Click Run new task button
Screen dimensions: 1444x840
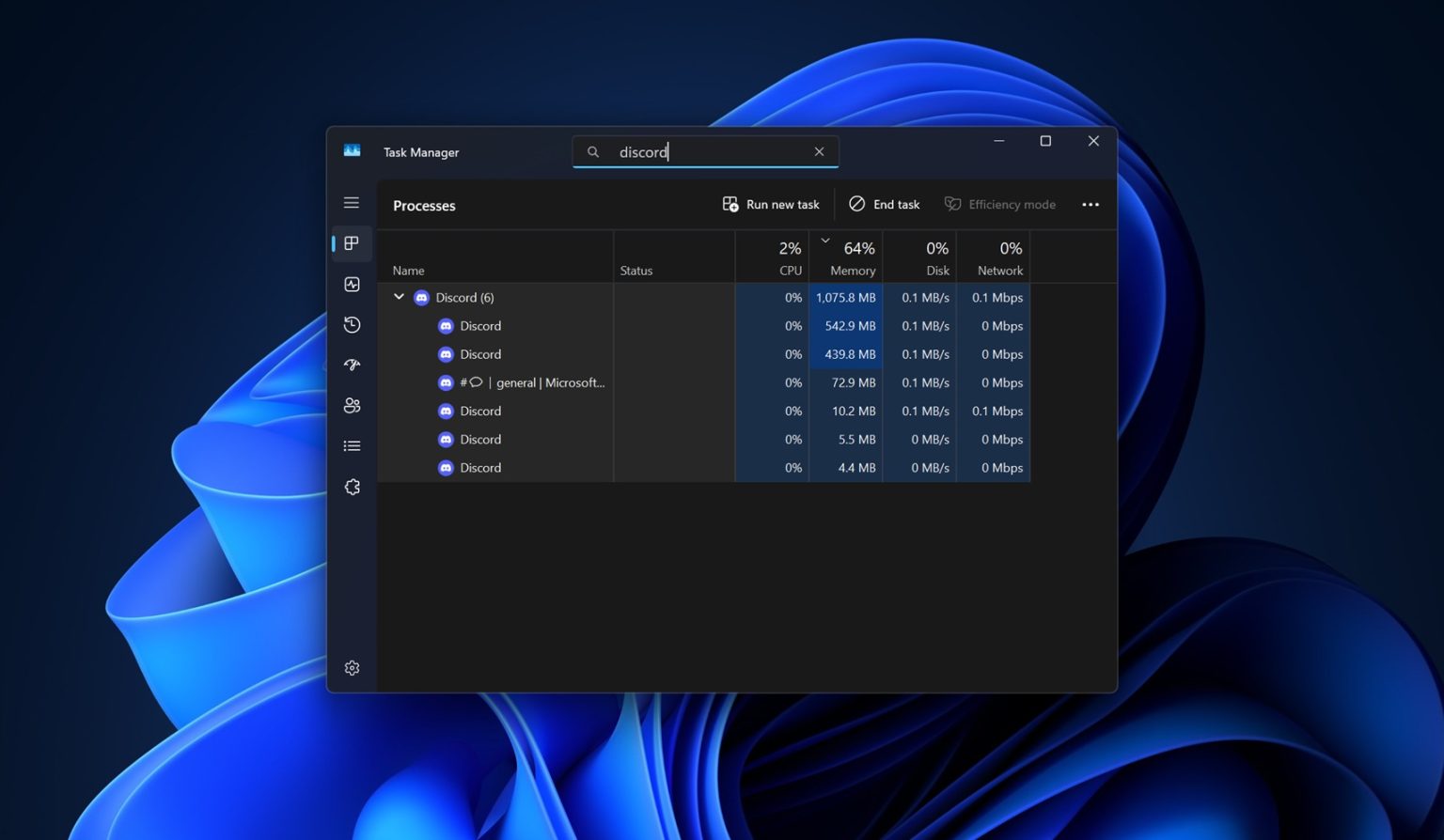click(x=771, y=205)
